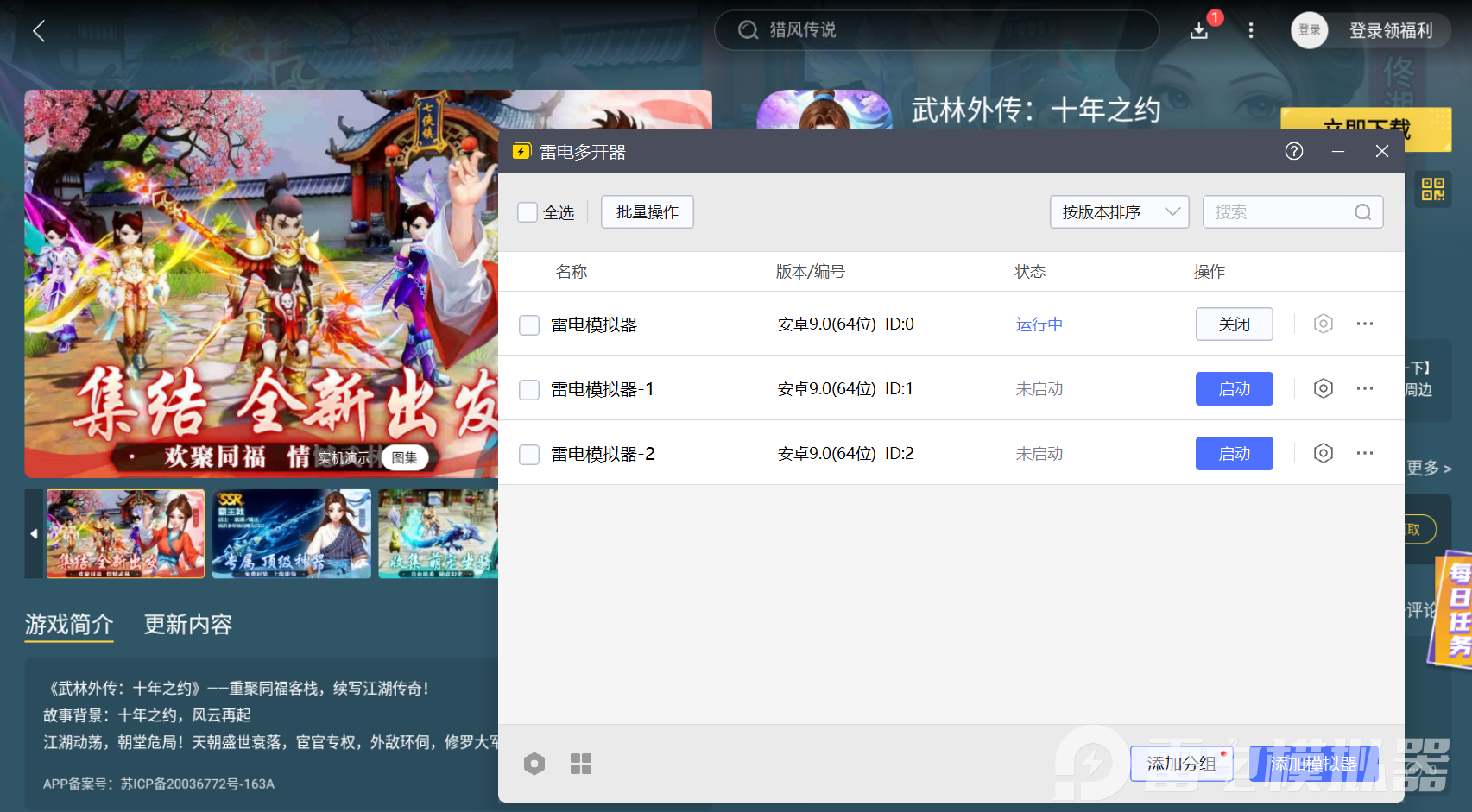1472x812 pixels.
Task: Select the SSR 霸王戟 screenshot thumbnail
Action: pyautogui.click(x=292, y=534)
